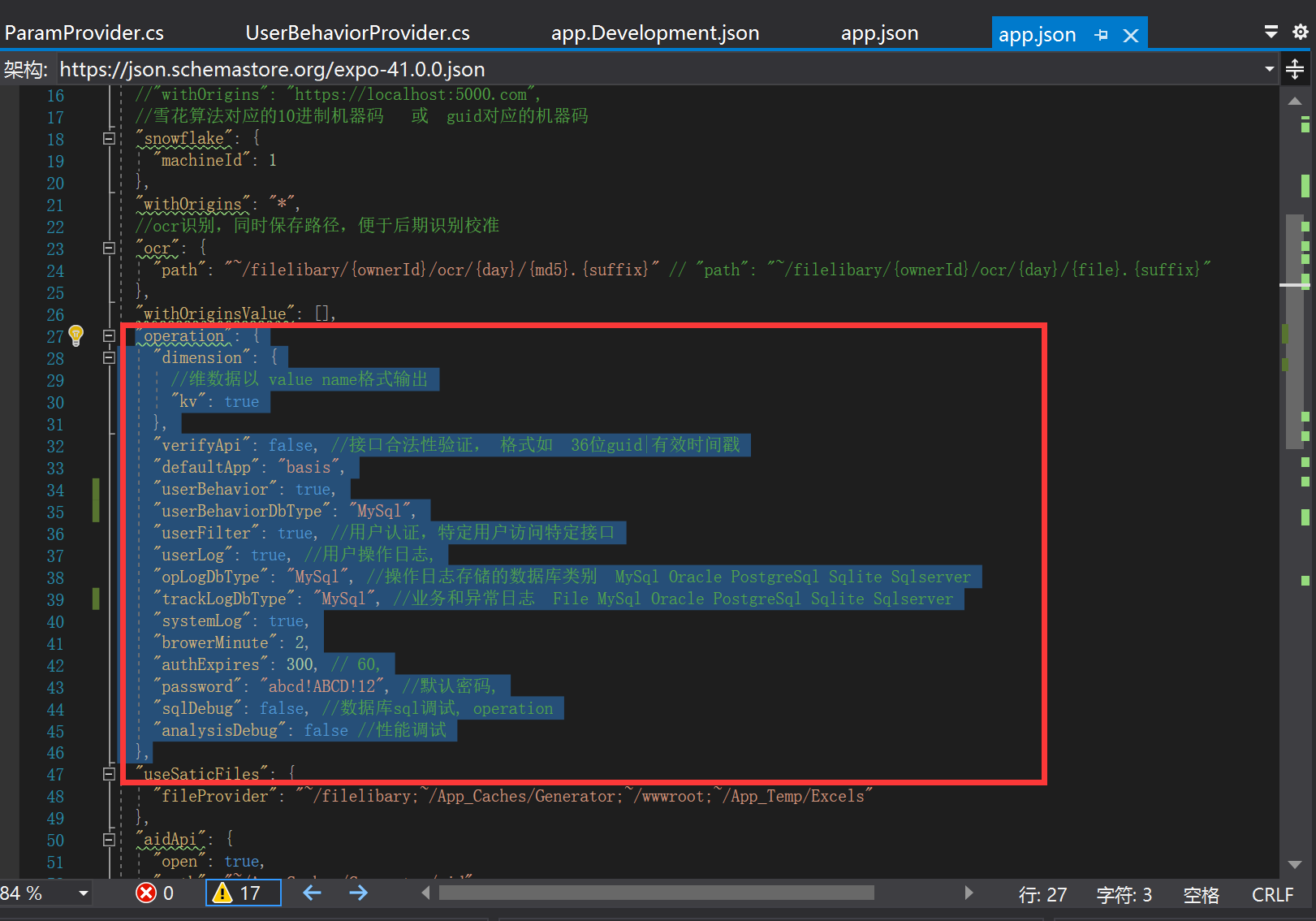Collapse the "aidApi" block

pyautogui.click(x=109, y=840)
